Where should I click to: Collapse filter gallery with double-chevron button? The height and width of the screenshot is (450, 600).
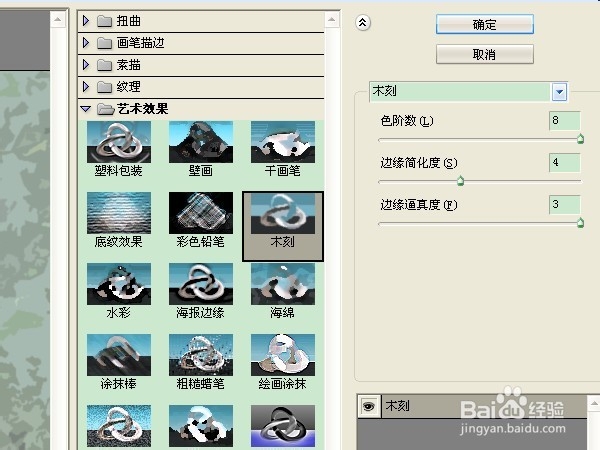coord(362,23)
